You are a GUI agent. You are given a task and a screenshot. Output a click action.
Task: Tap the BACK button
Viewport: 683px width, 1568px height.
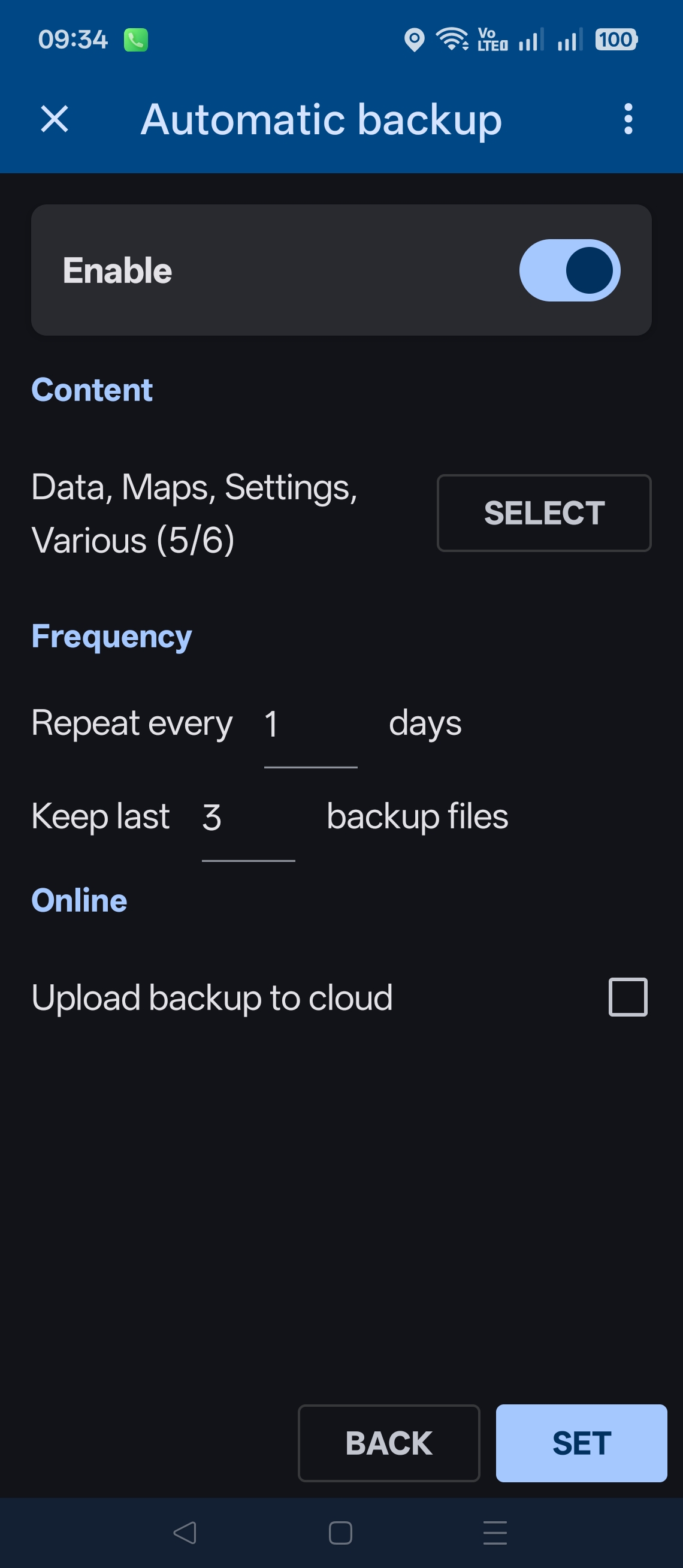(x=389, y=1443)
